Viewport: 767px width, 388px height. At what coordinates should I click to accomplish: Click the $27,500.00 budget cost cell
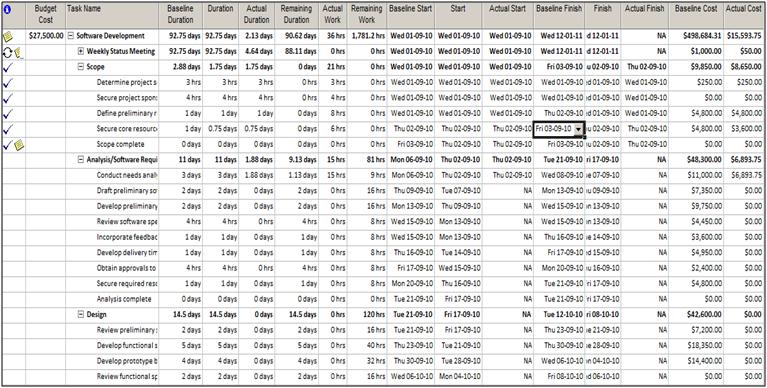[x=45, y=36]
